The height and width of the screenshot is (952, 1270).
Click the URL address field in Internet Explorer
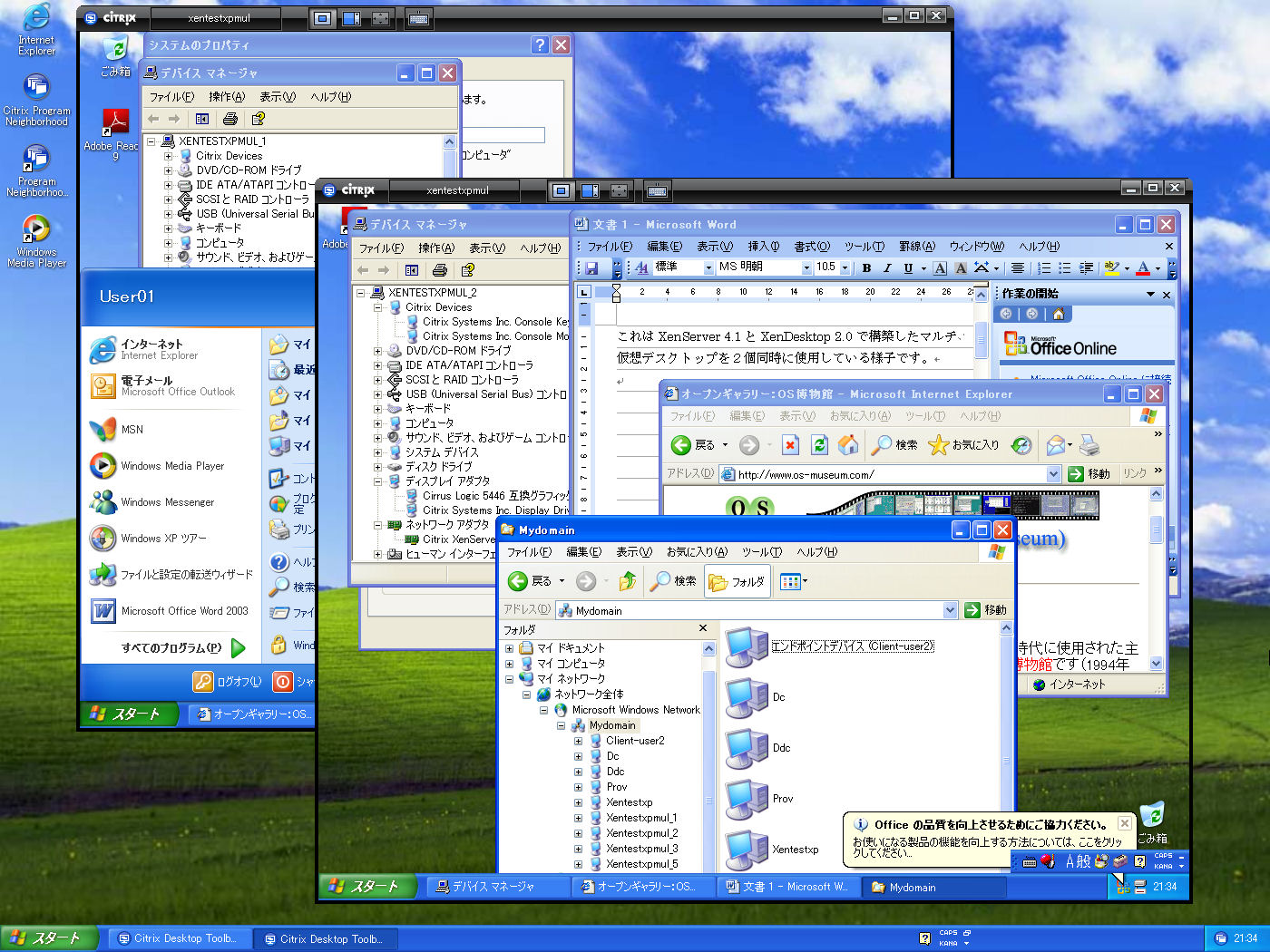[x=889, y=474]
